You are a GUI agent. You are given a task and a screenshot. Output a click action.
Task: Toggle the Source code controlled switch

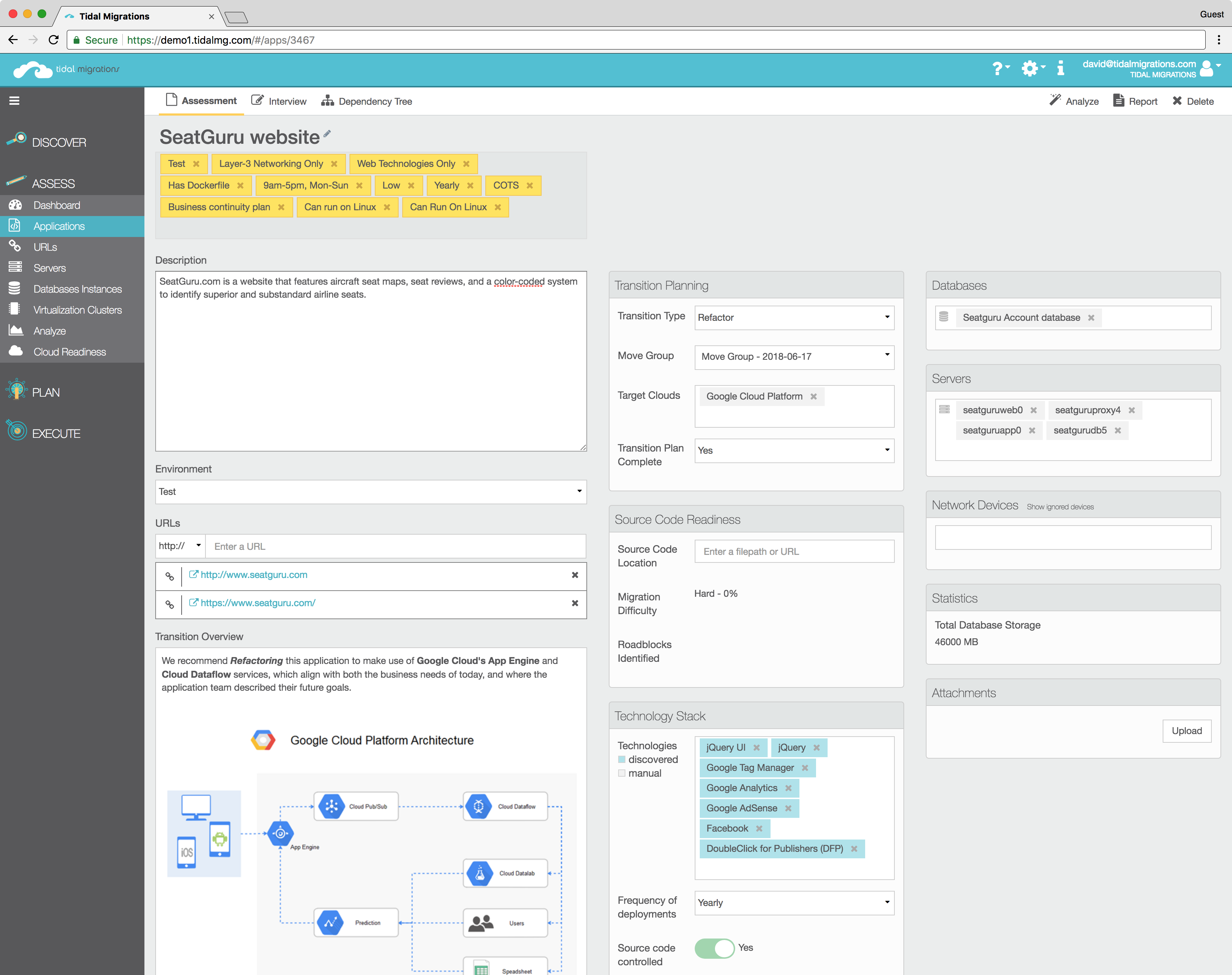tap(715, 948)
